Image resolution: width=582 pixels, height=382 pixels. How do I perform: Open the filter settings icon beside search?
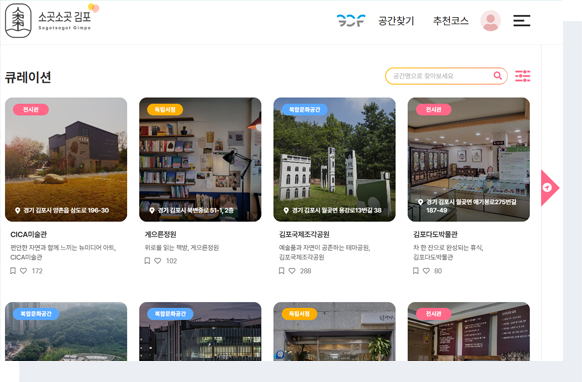pyautogui.click(x=523, y=76)
